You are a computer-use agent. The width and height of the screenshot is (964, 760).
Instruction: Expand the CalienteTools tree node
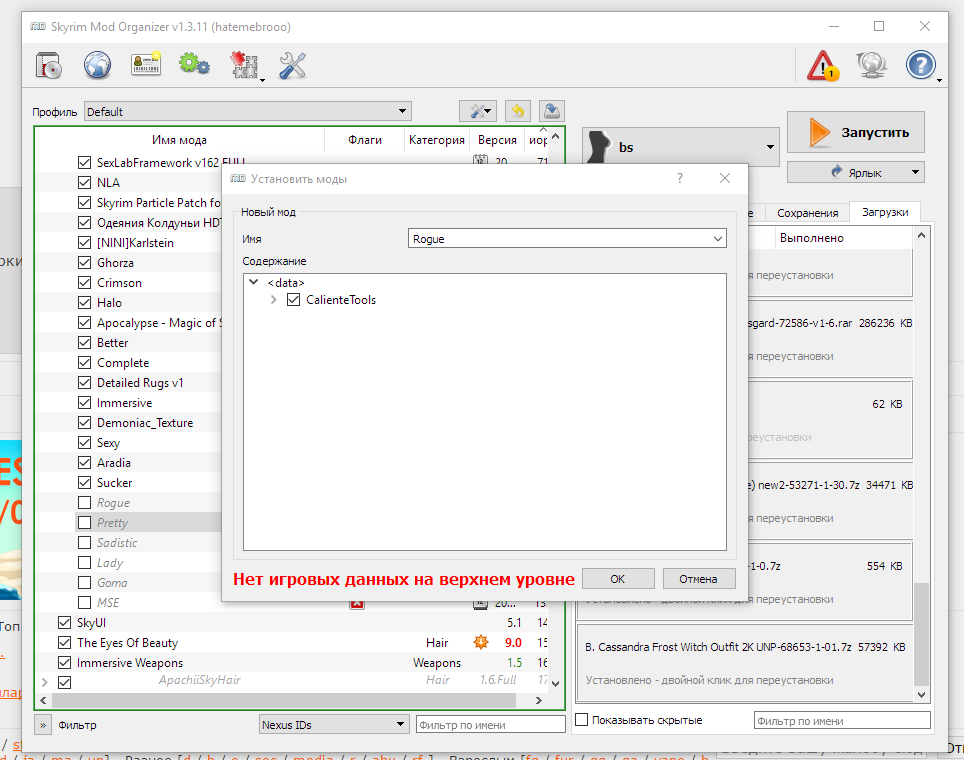pos(274,300)
